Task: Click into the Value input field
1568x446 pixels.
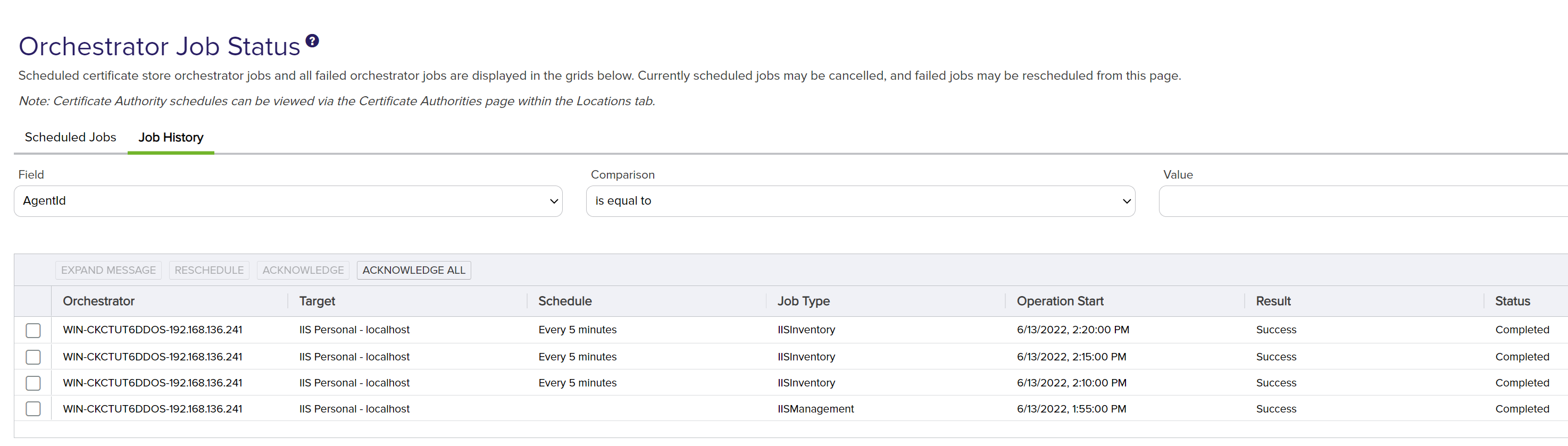Action: (1362, 201)
